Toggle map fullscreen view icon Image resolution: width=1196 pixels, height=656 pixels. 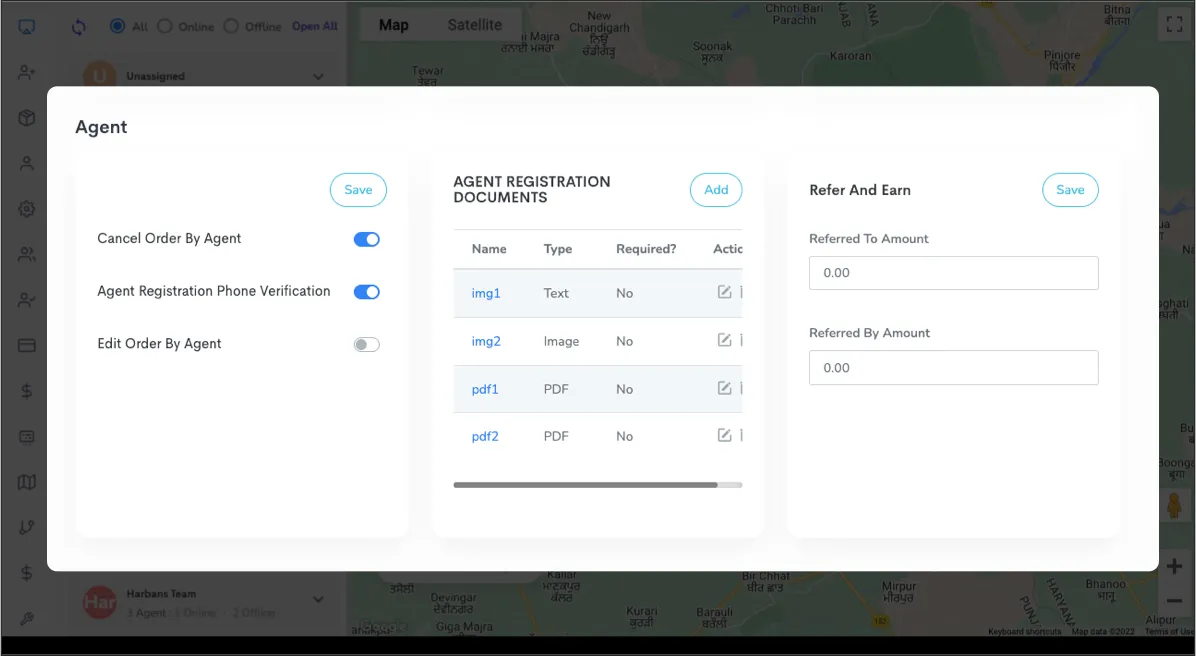click(1172, 25)
